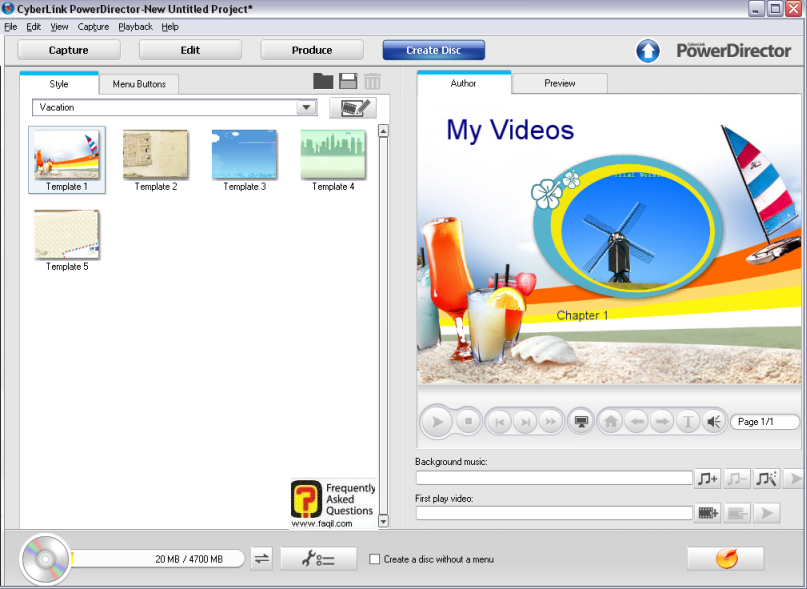Select the Template 1 thumbnail

pyautogui.click(x=66, y=160)
